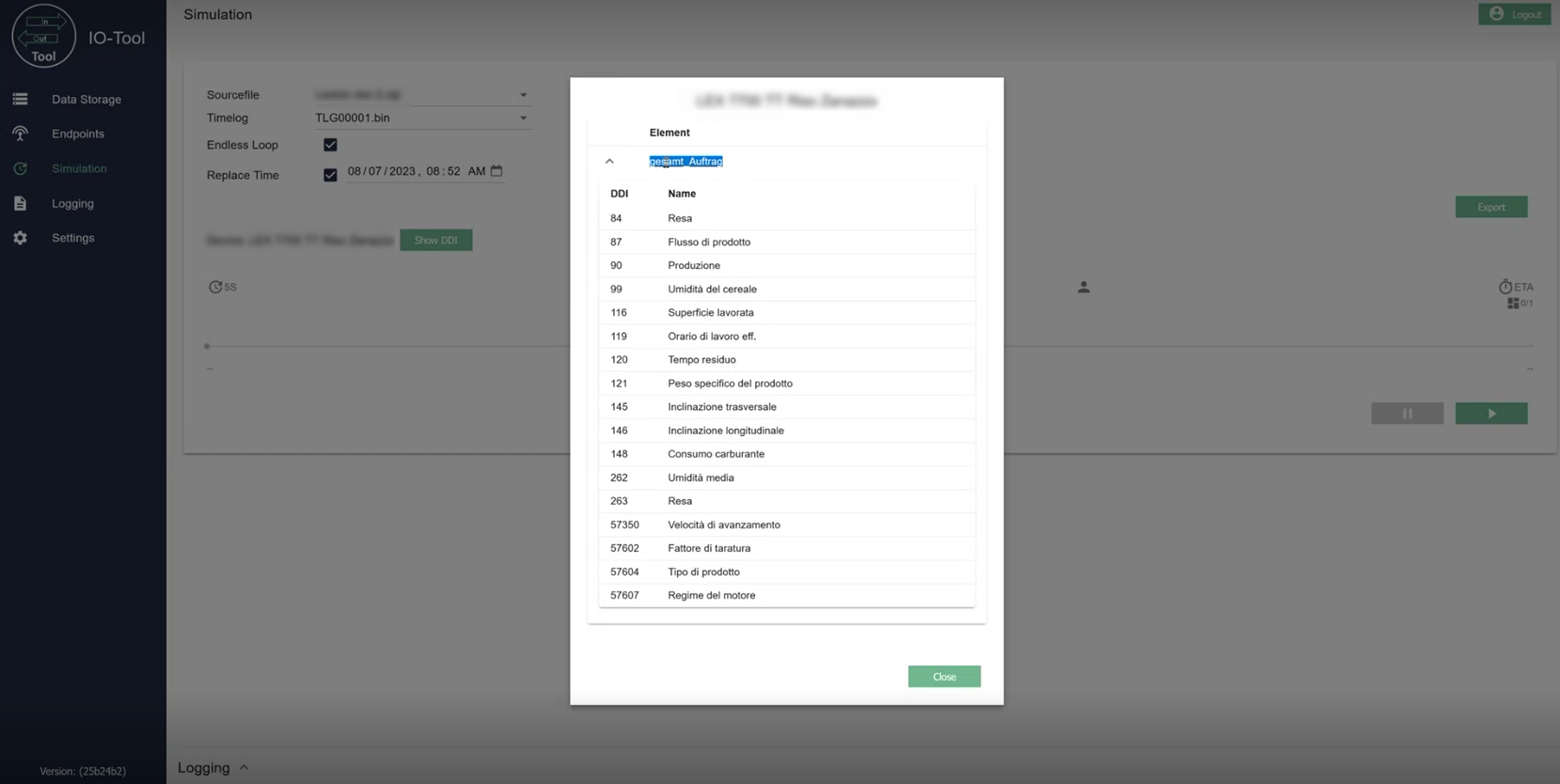Select the Orario di lavoro eff. row
Screen dimensions: 1560x784
tap(787, 336)
